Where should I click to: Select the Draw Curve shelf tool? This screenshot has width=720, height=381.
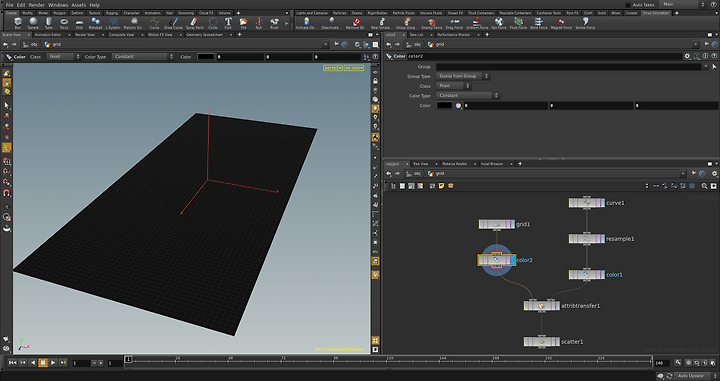click(173, 23)
